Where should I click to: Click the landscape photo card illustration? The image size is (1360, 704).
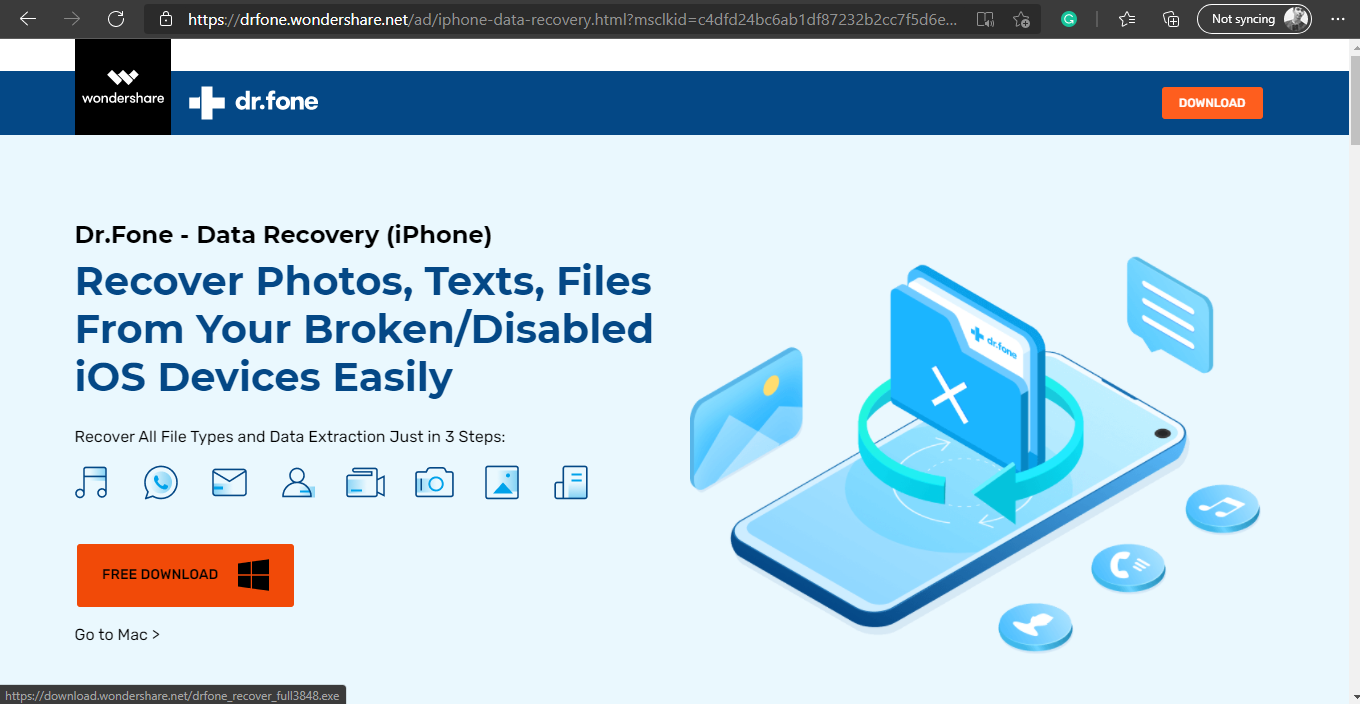pos(747,418)
